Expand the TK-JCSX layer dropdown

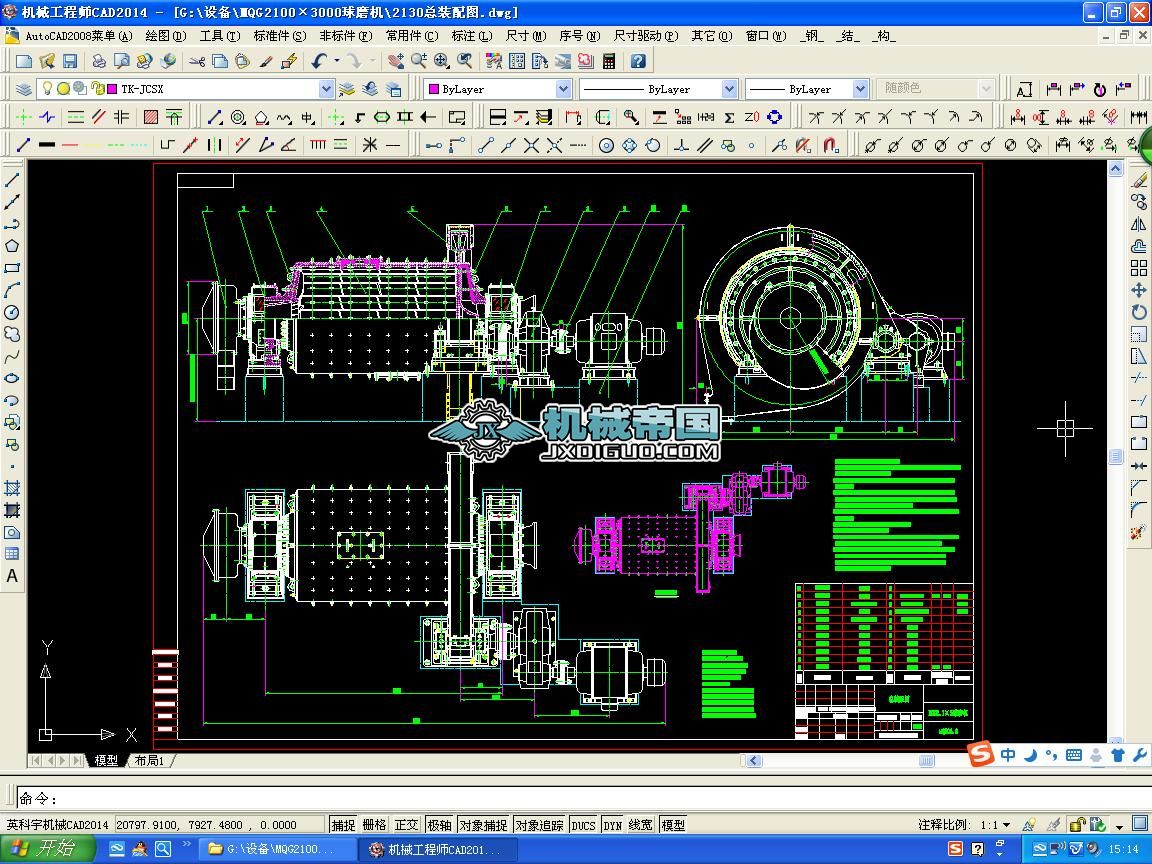(x=326, y=89)
